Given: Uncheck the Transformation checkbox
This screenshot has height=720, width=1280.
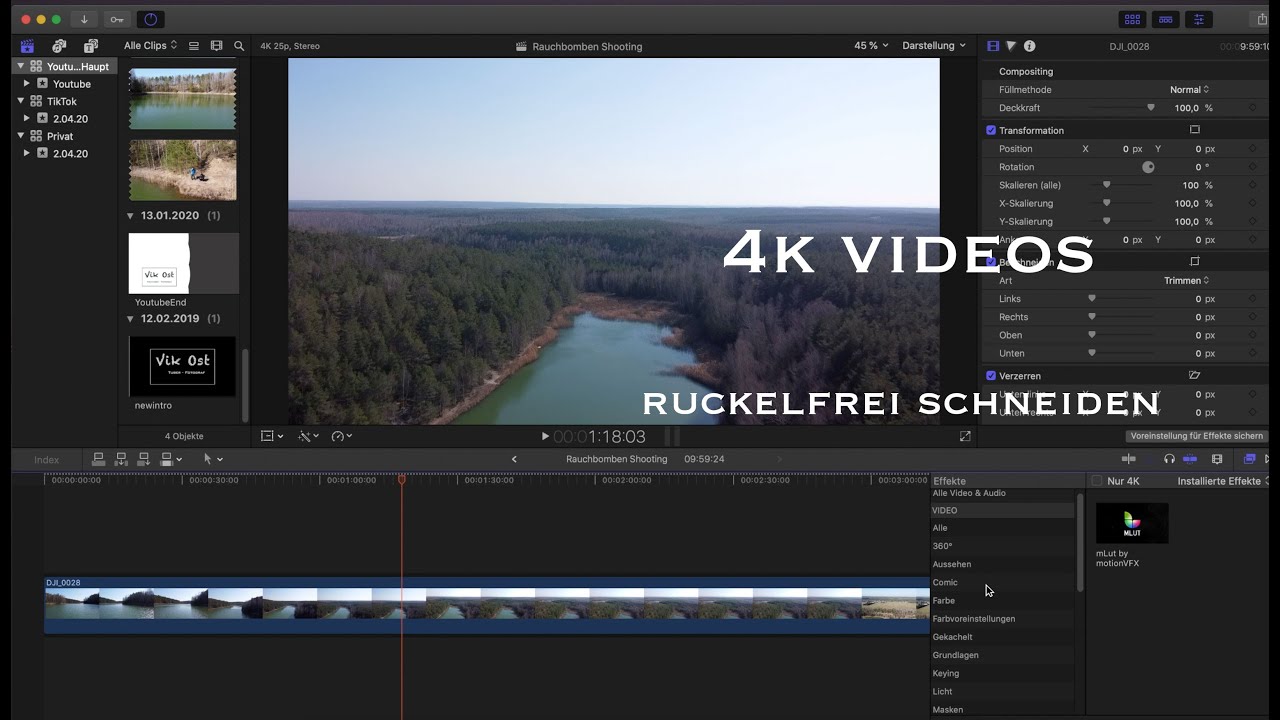Looking at the screenshot, I should (x=991, y=130).
